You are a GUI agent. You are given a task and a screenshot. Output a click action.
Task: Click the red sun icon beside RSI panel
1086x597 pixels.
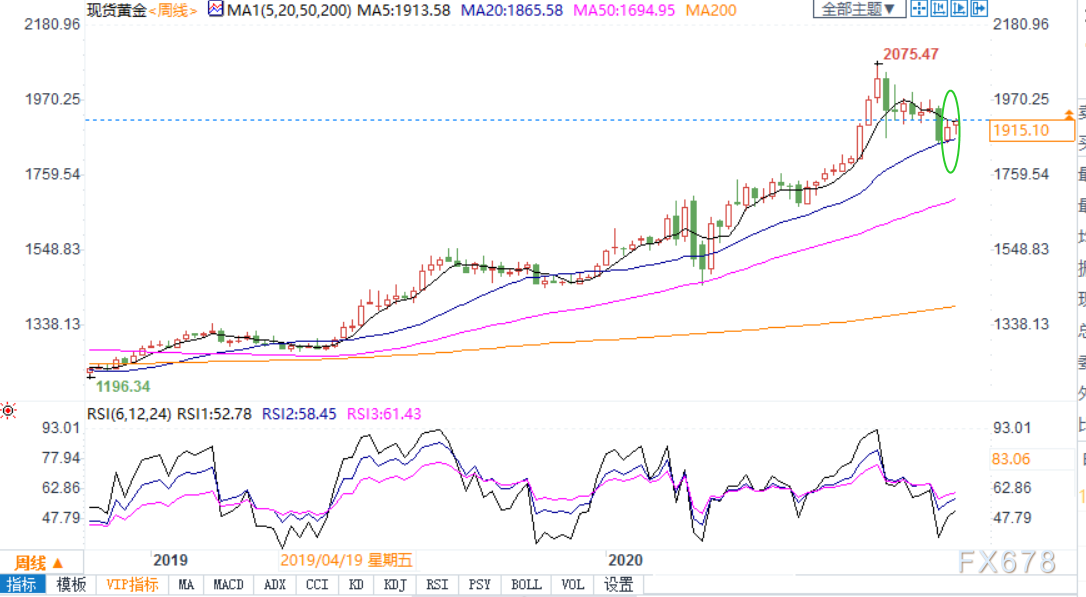8,411
